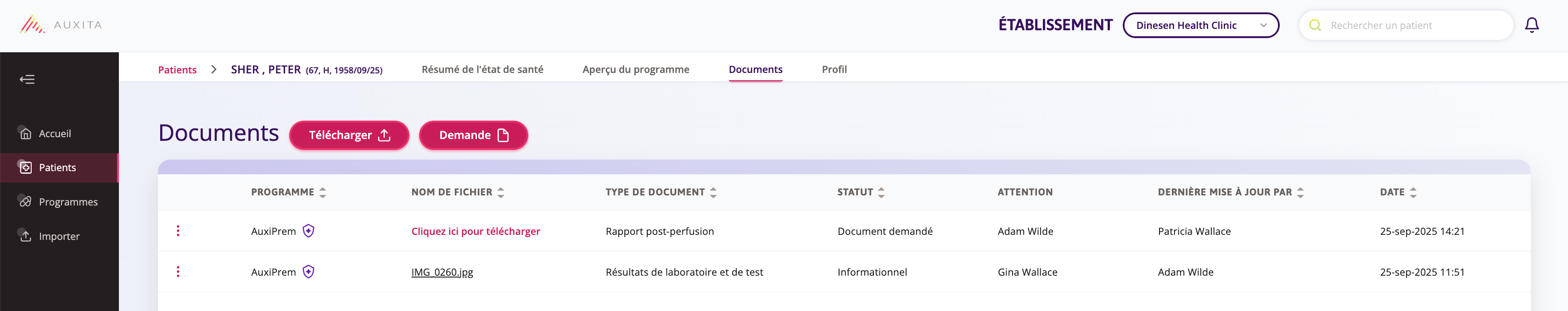Click 'Patricia Wallace' in updated-by column
Viewport: 1568px width, 311px height.
coord(1193,231)
